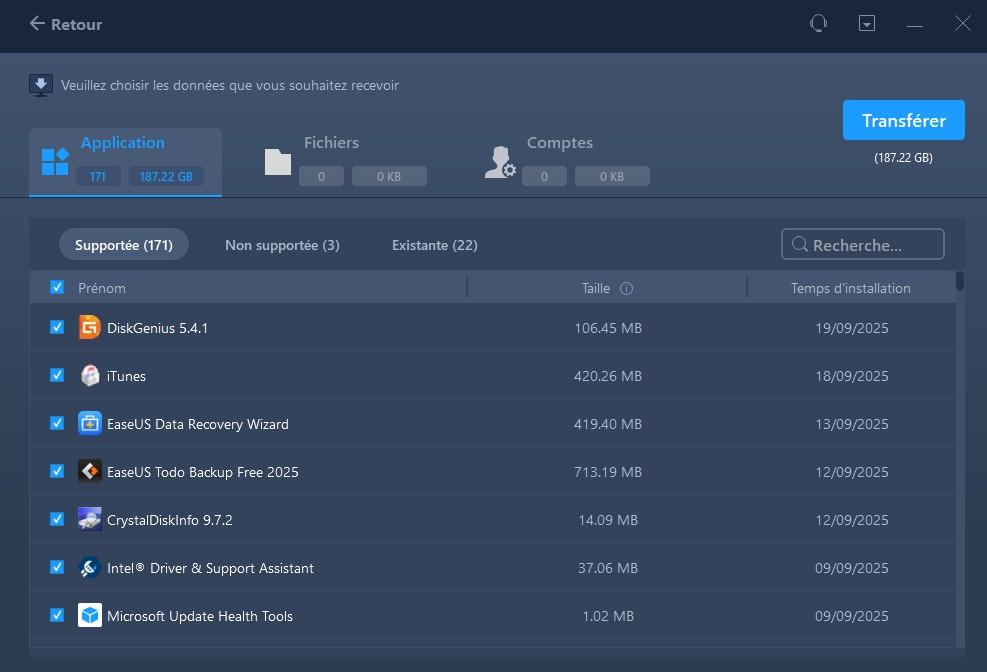987x672 pixels.
Task: Click the size info icon beside Taille
Action: point(627,289)
